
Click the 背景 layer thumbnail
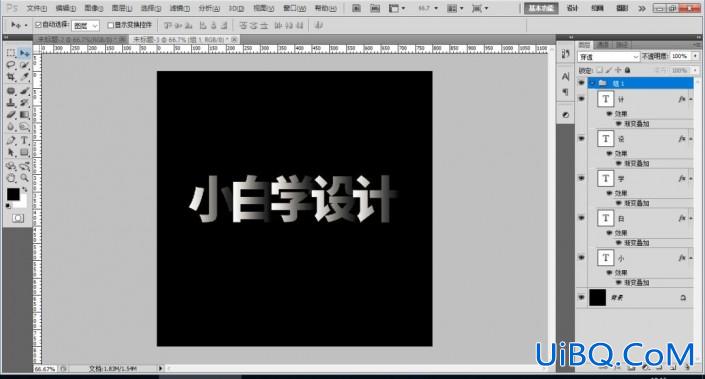pyautogui.click(x=598, y=297)
